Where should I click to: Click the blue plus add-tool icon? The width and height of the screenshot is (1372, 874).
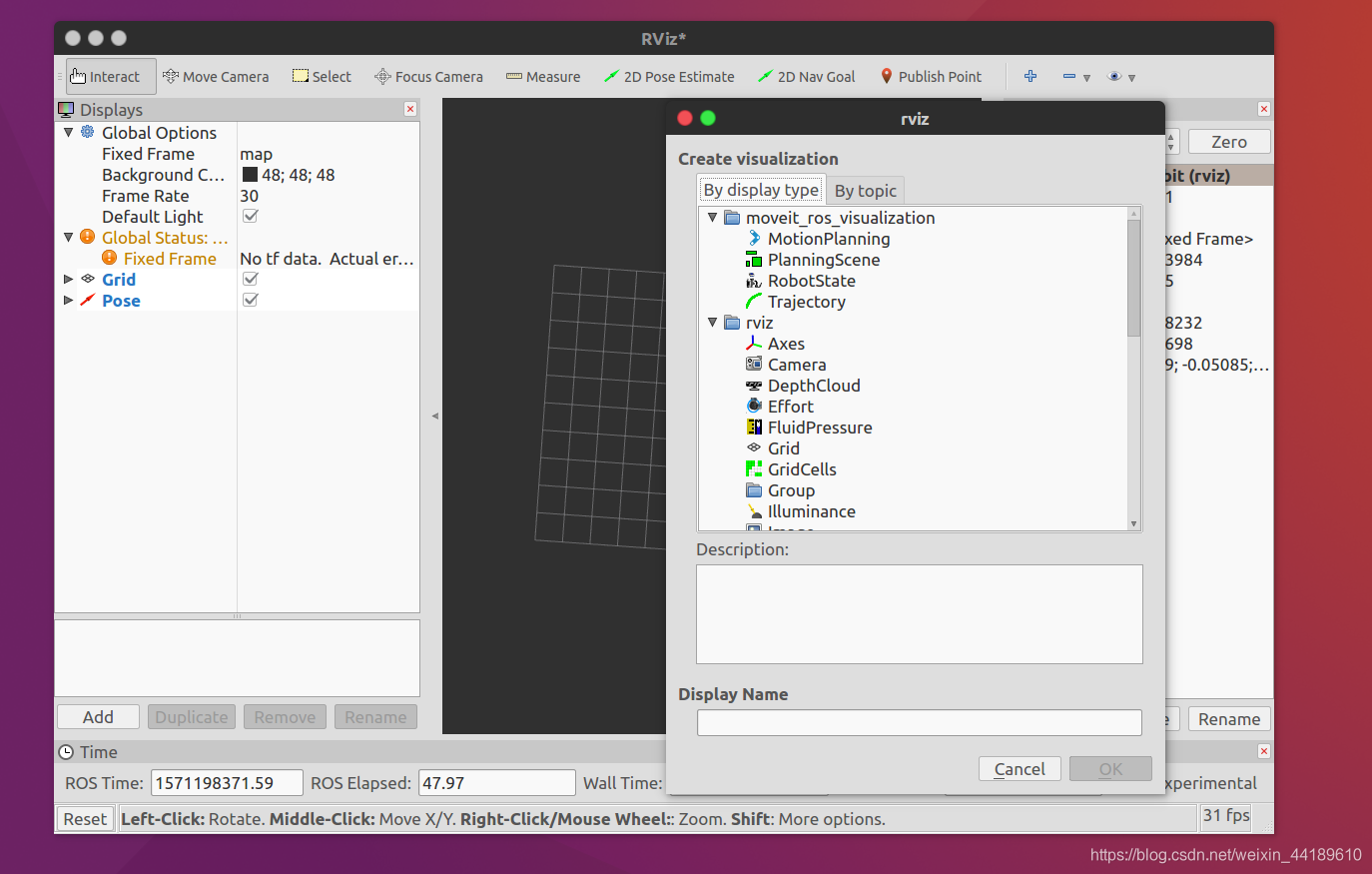point(1030,76)
